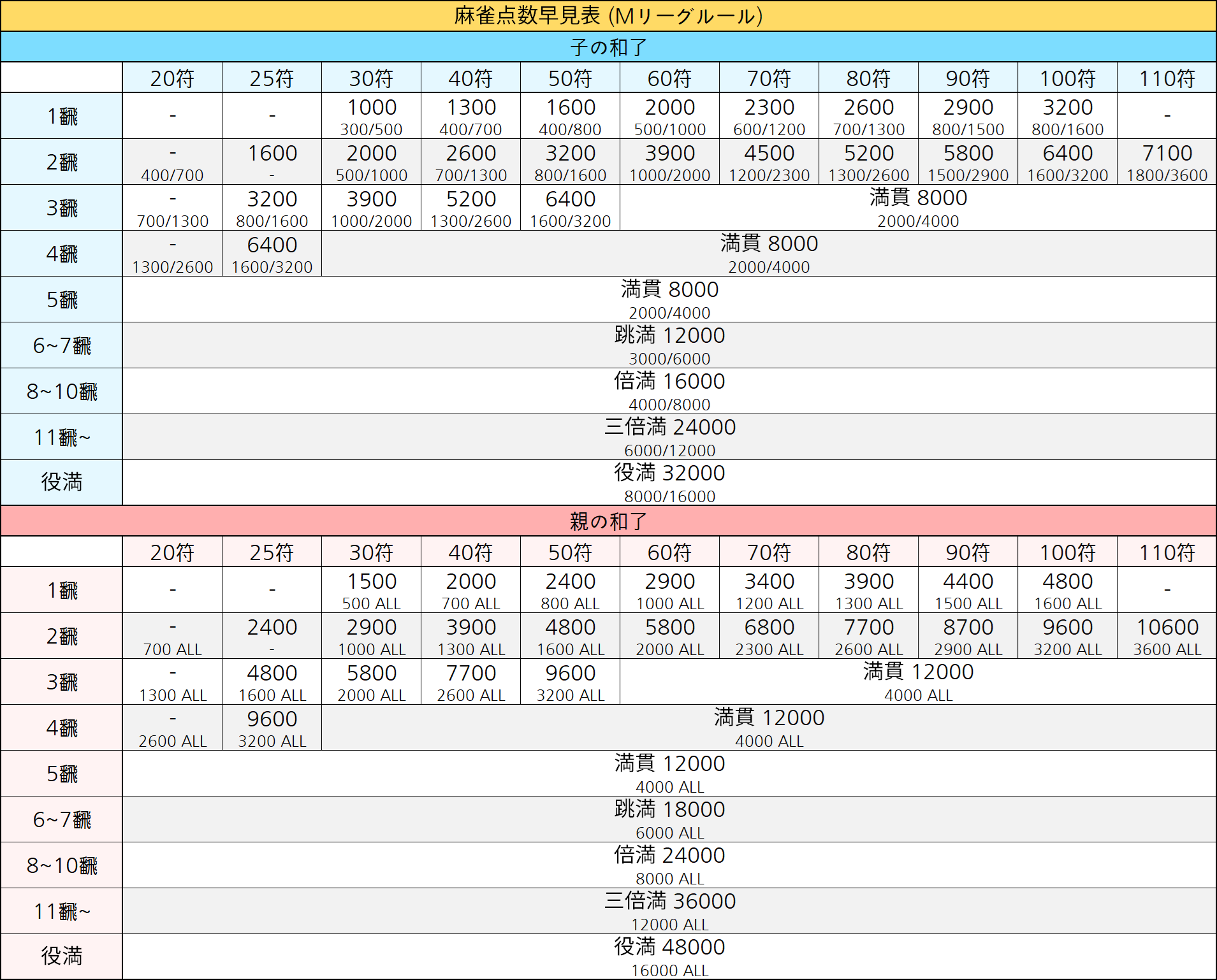Click the cell 2000 with 700 ALL
Screen dimensions: 1217x980
tap(470, 590)
